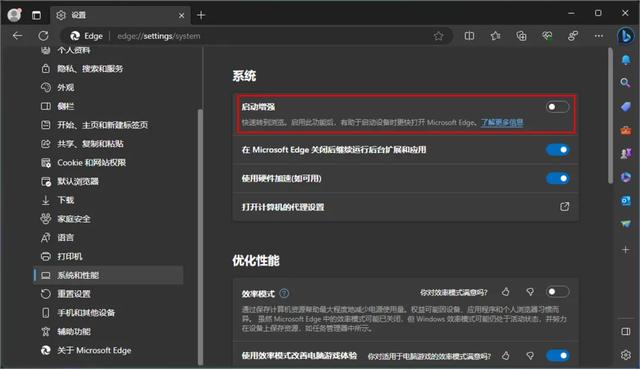
Task: Turn off gaming efficiency mode toggle
Action: (557, 356)
